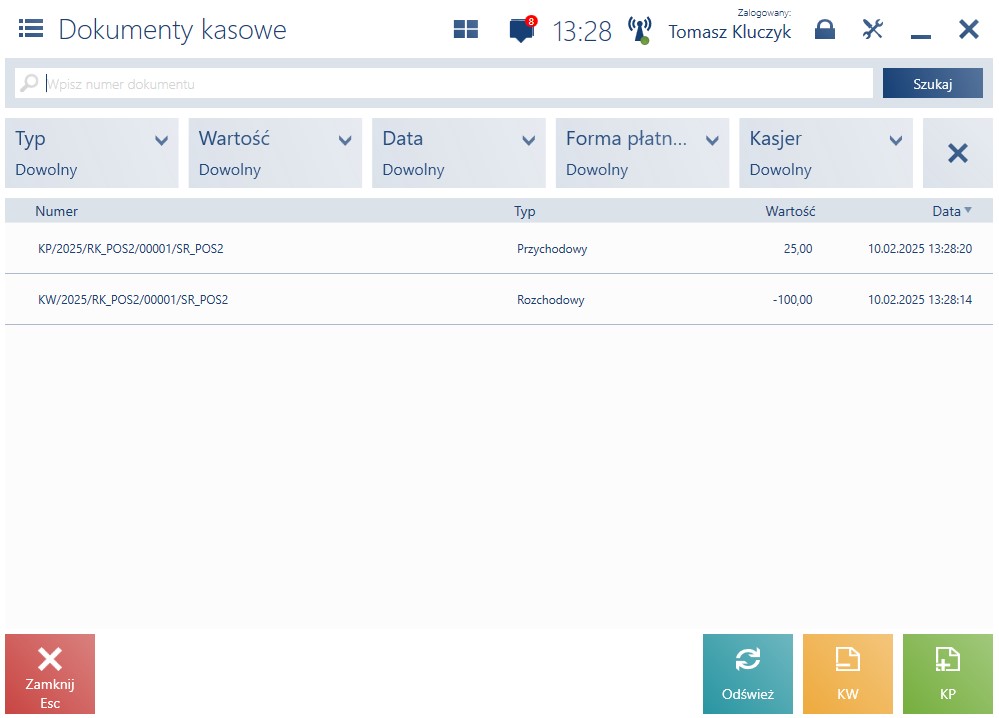The image size is (999, 718).
Task: Click the clock showing 13:28
Action: coord(582,31)
